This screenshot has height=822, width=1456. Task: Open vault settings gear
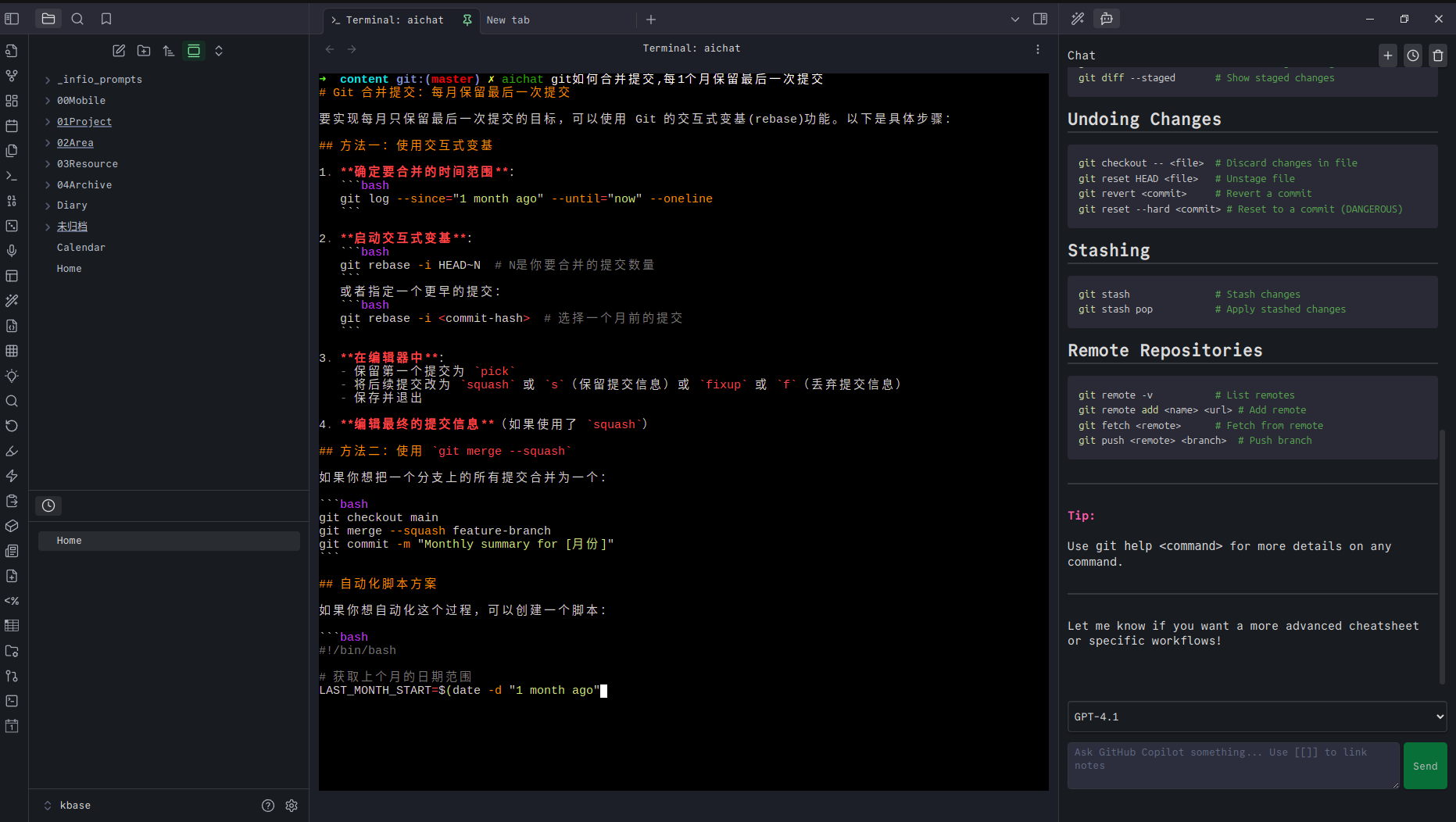point(292,806)
